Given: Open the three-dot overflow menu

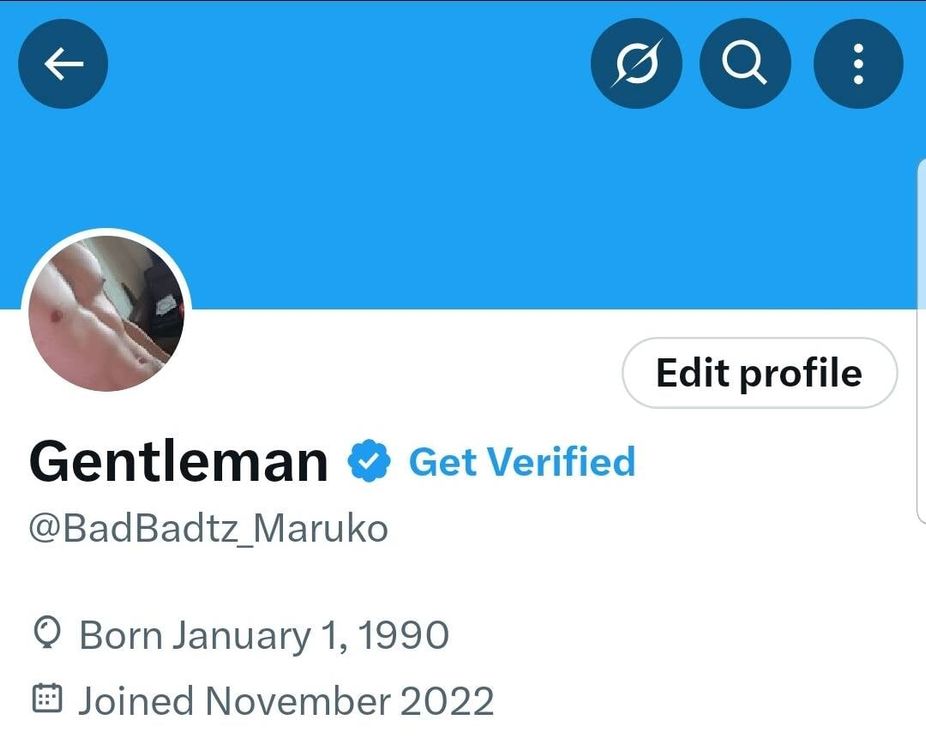Looking at the screenshot, I should pos(858,64).
